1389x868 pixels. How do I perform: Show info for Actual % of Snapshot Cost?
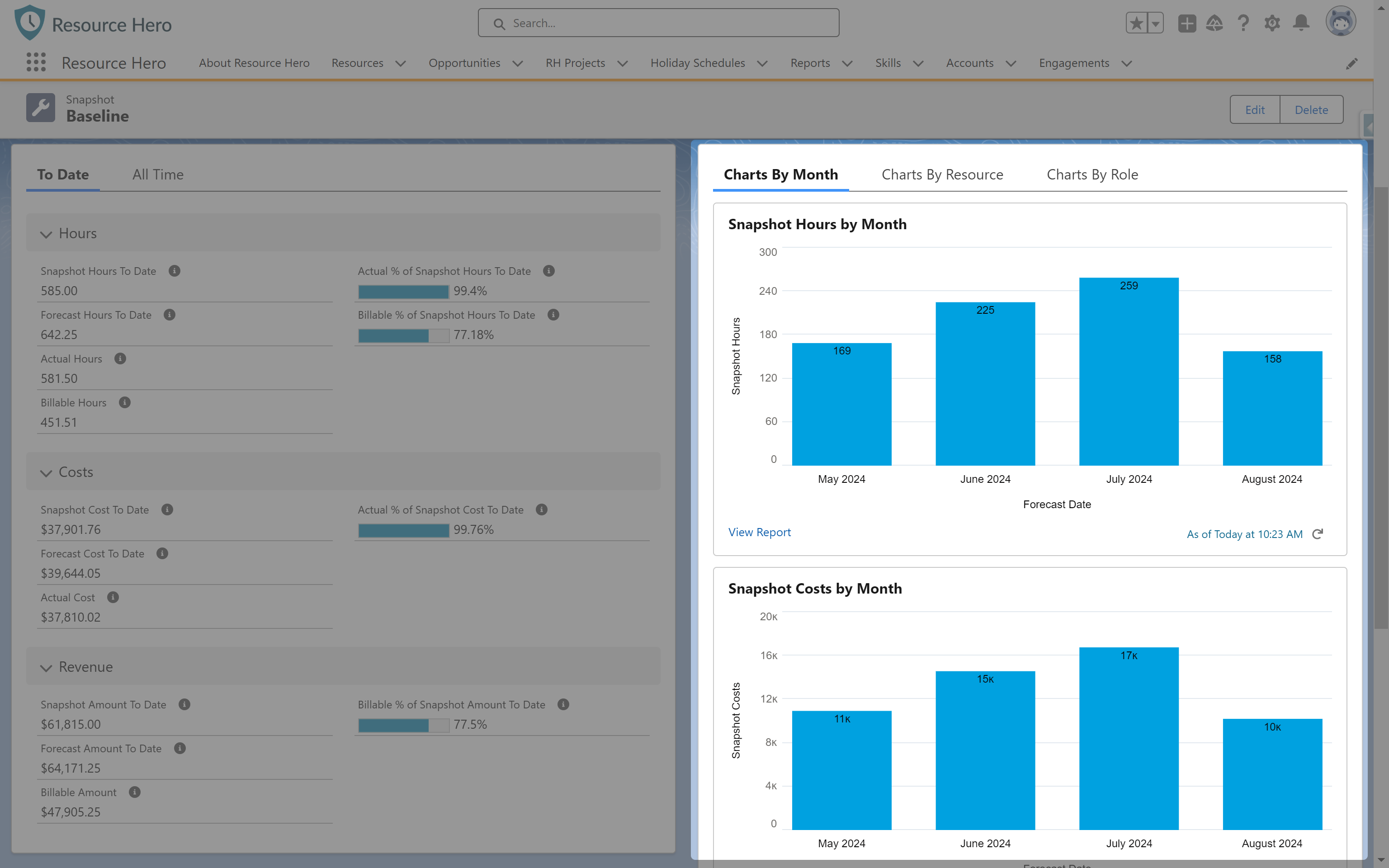(x=541, y=510)
